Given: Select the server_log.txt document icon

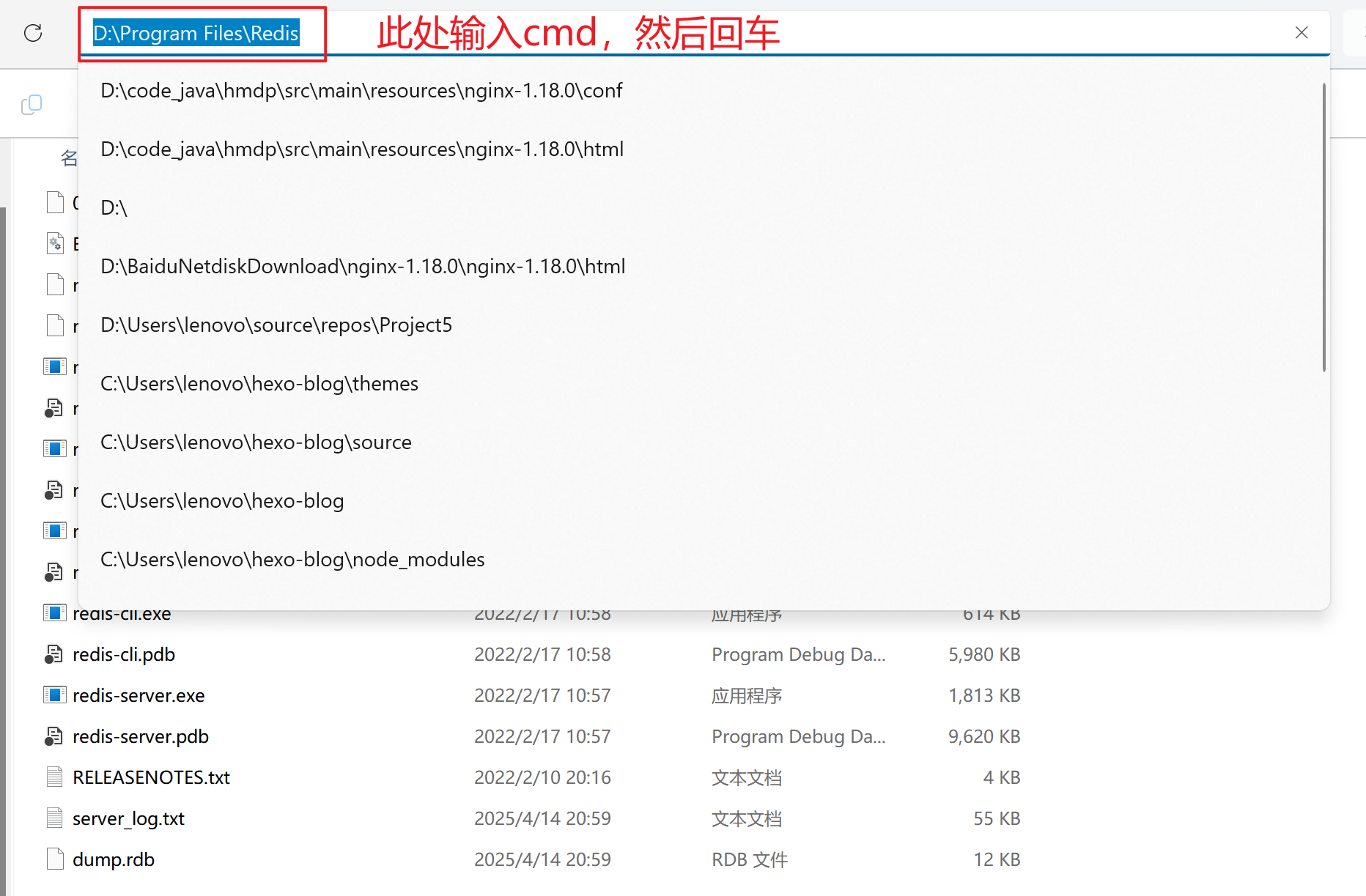Looking at the screenshot, I should tap(55, 818).
